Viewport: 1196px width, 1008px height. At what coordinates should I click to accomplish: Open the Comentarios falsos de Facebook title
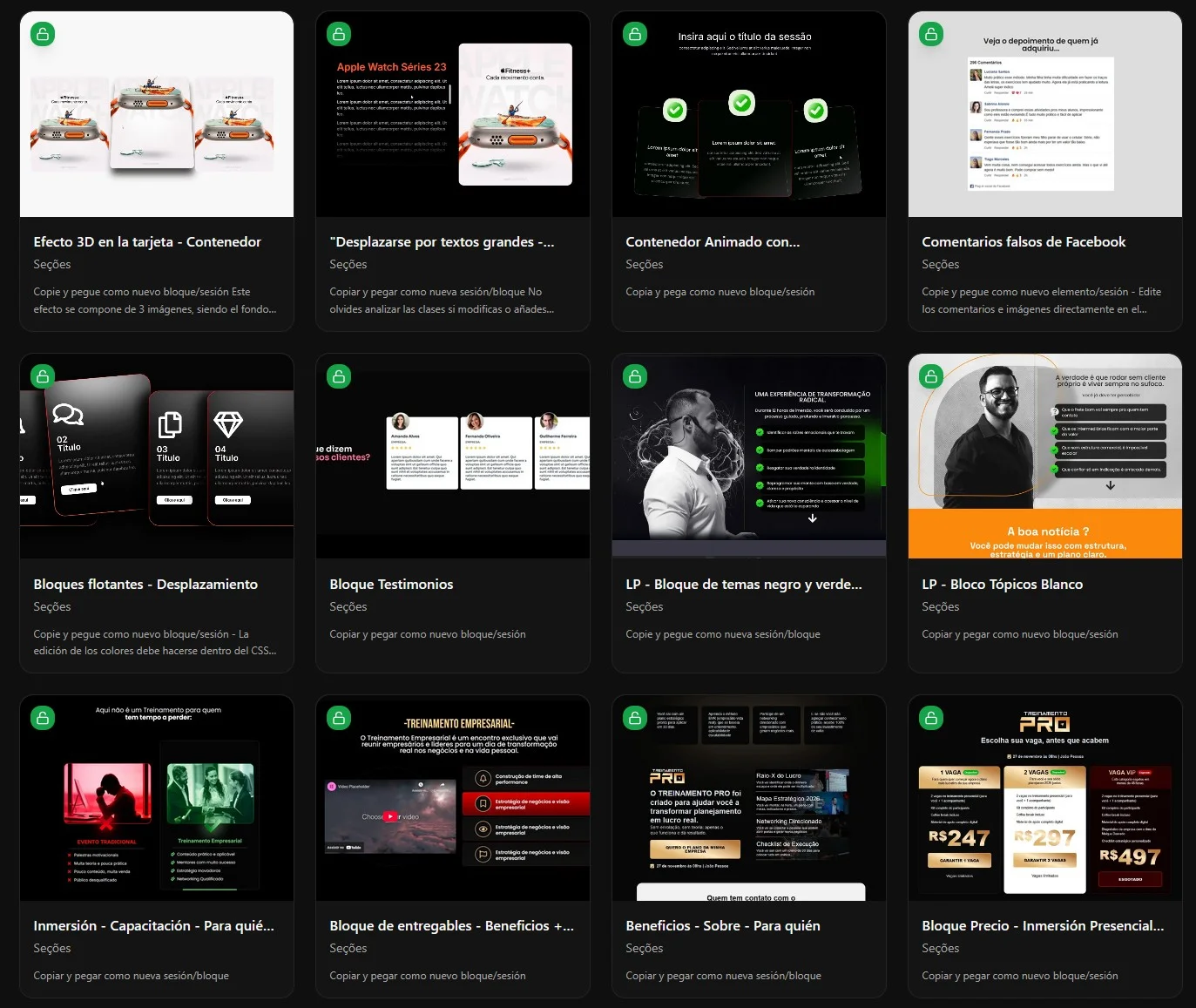tap(1024, 242)
